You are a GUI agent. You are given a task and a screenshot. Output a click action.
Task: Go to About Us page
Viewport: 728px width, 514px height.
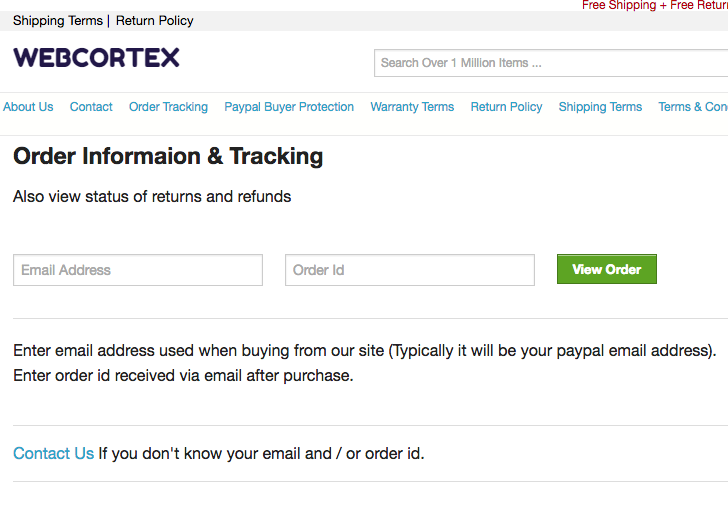coord(28,107)
